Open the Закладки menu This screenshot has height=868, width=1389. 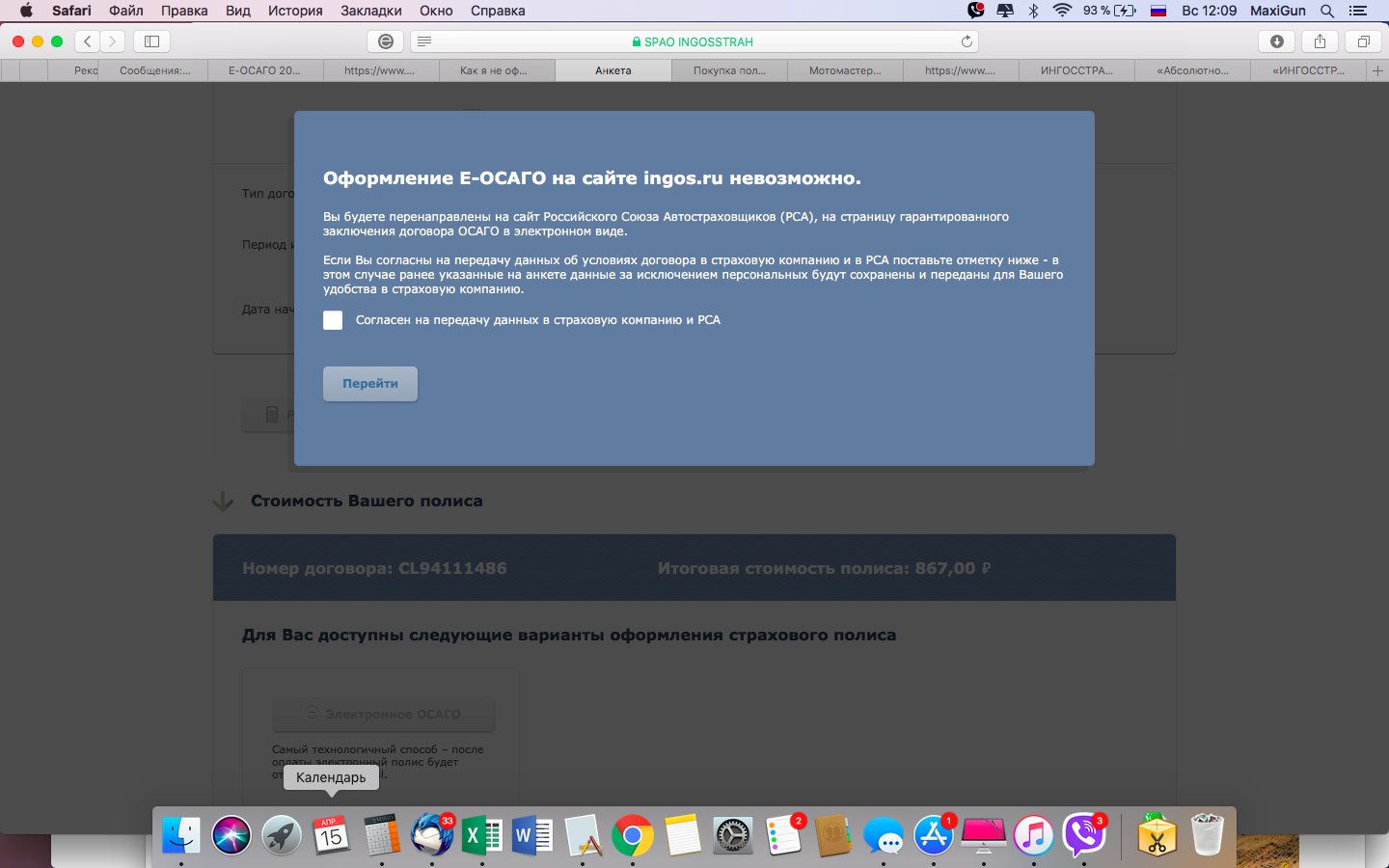(371, 11)
